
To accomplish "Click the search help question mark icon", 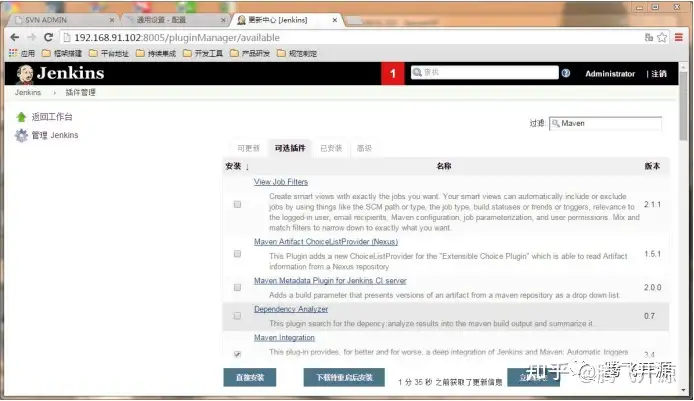I will pos(566,73).
